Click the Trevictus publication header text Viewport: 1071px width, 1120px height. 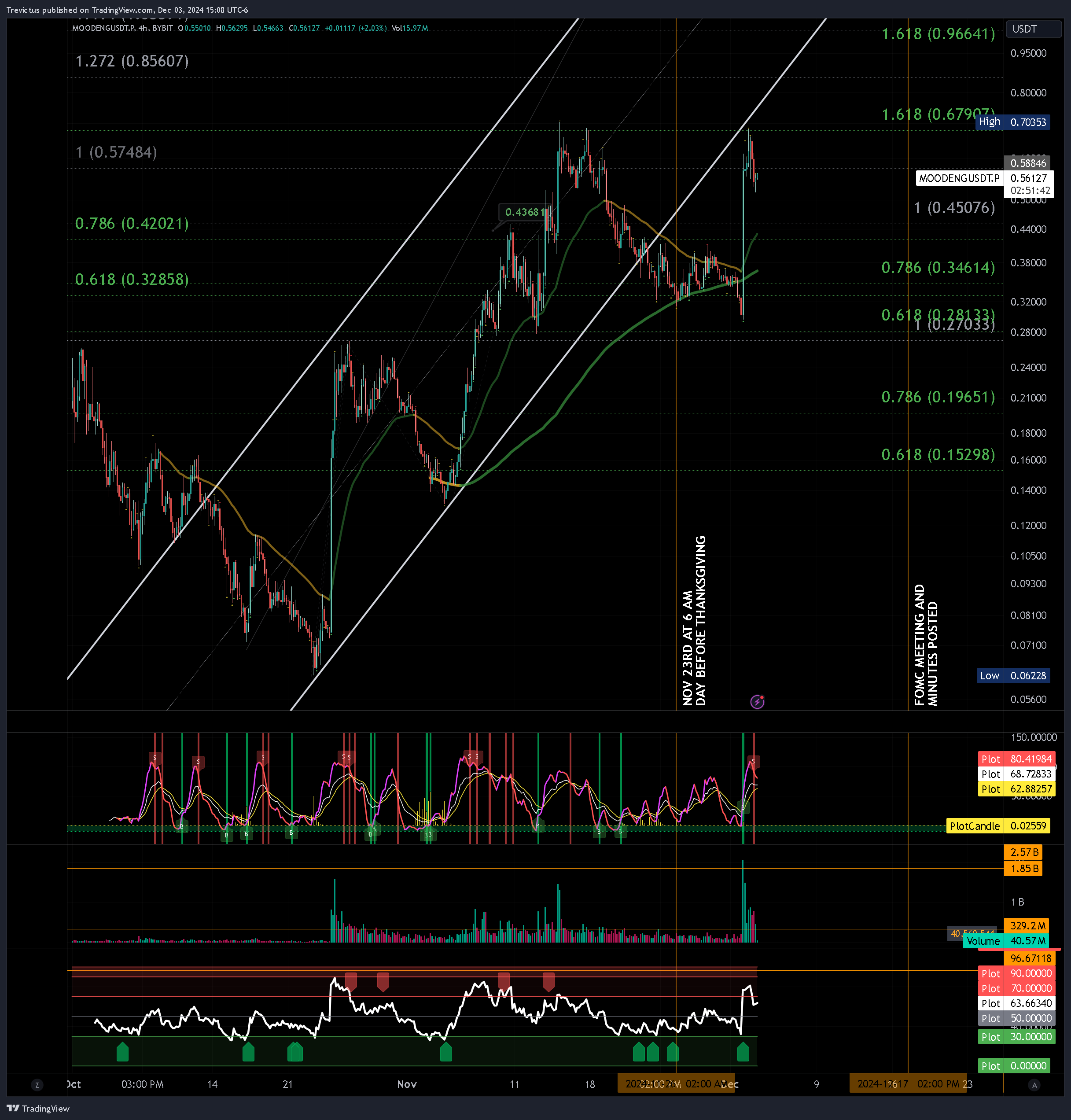[127, 10]
